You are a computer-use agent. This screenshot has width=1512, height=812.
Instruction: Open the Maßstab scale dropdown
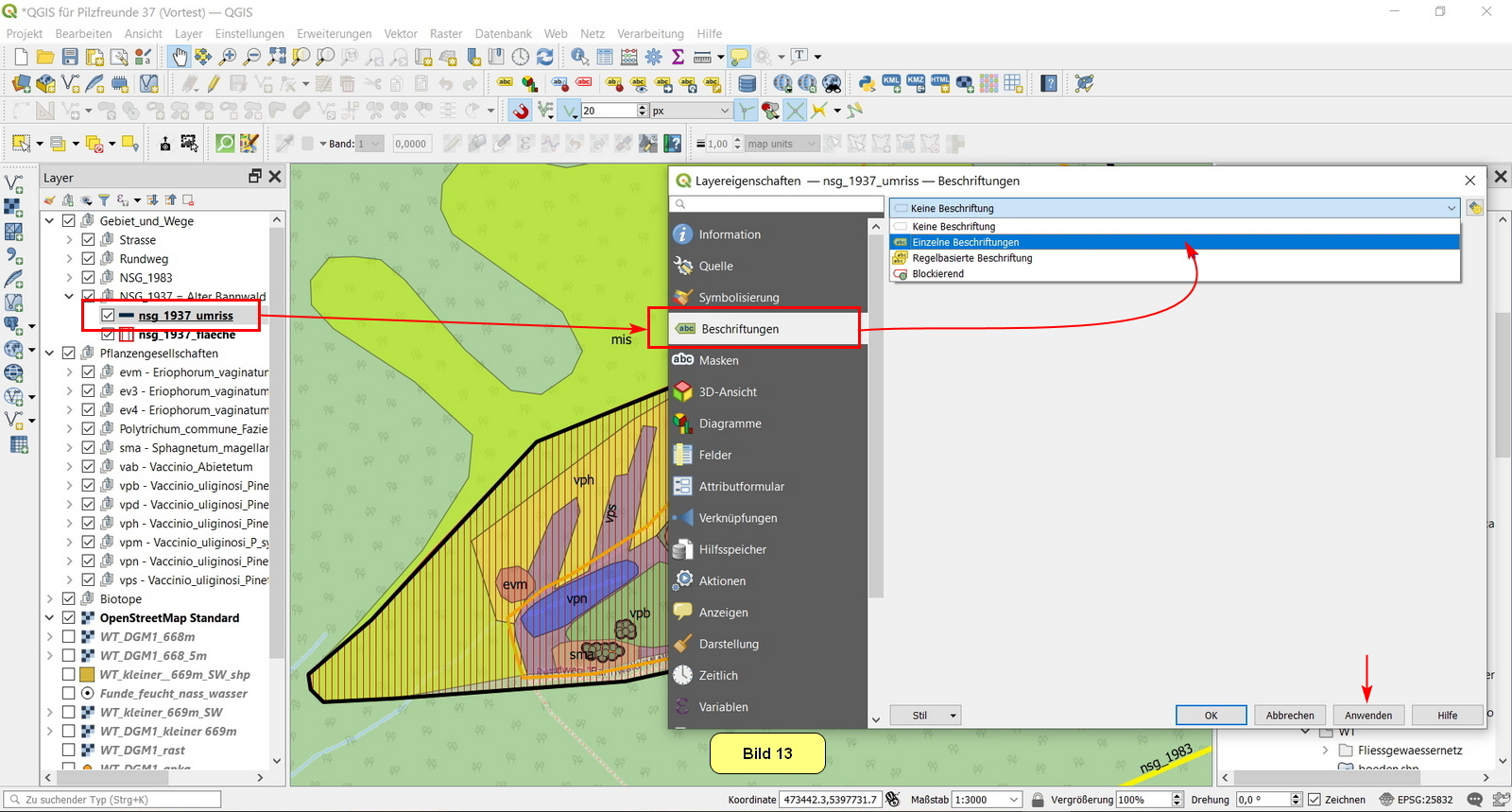point(1014,800)
